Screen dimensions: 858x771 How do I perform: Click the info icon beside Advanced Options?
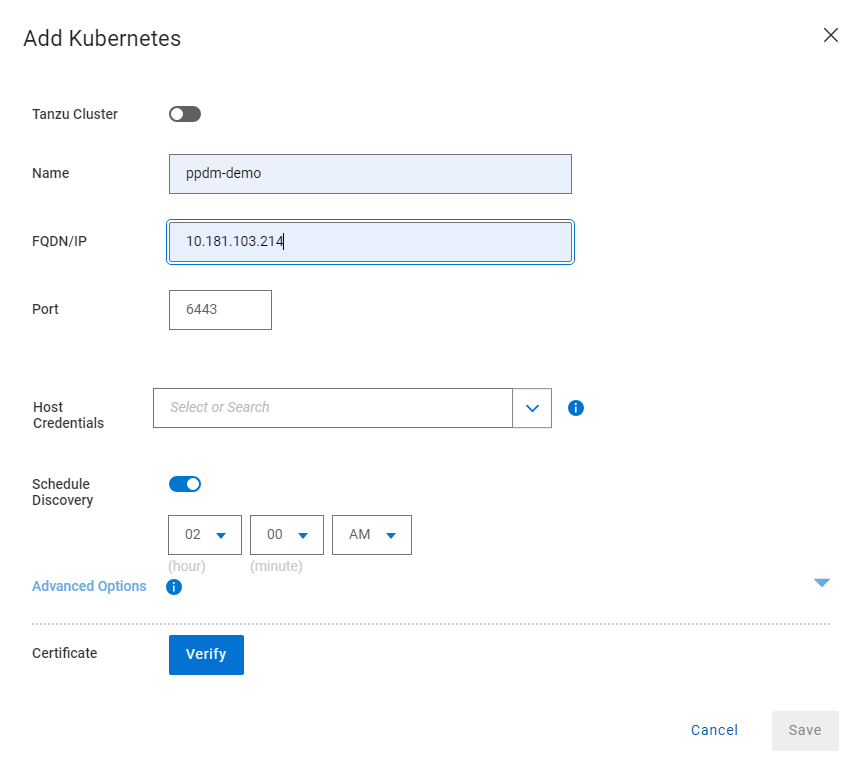pos(174,587)
